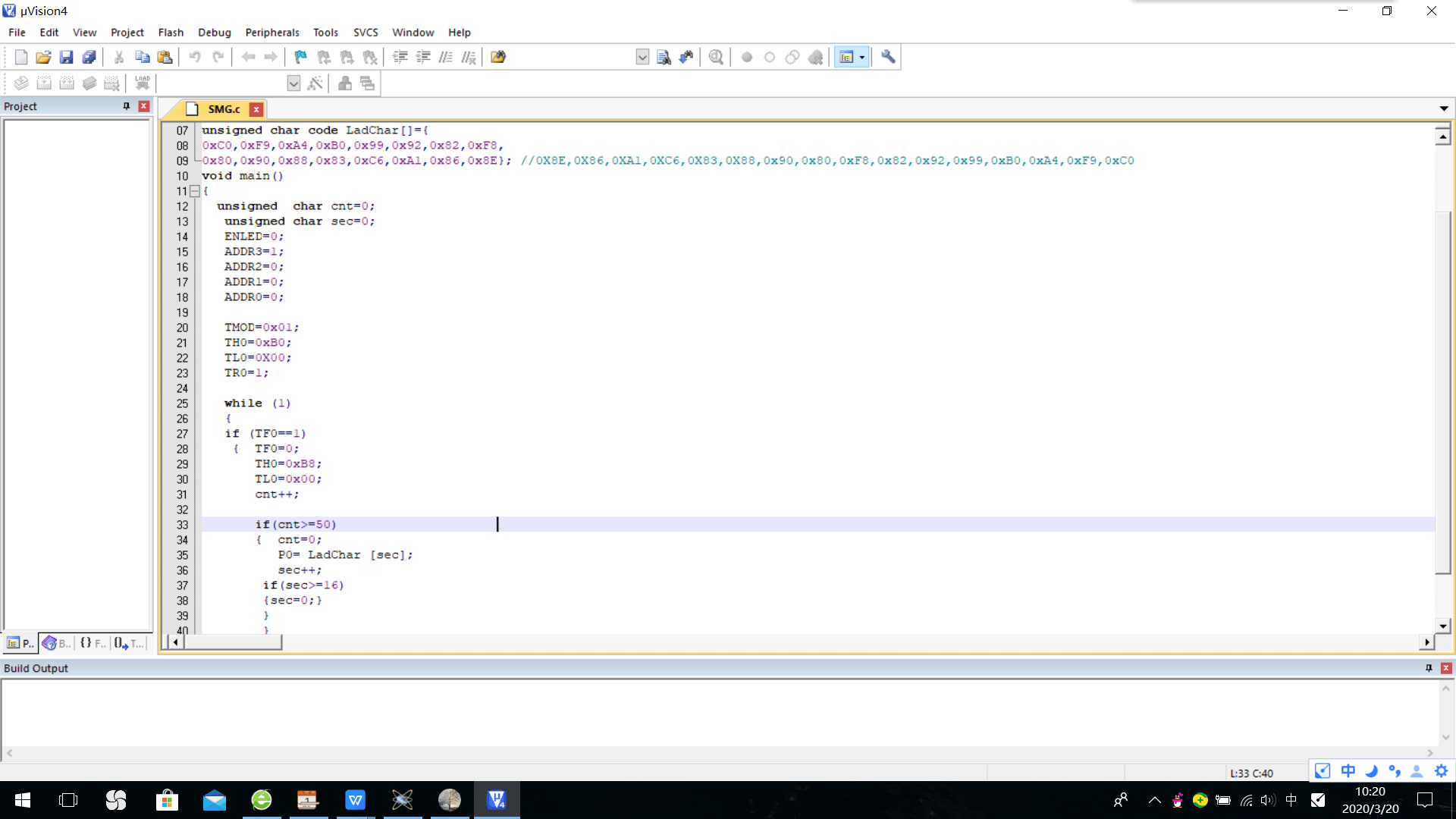The width and height of the screenshot is (1456, 819).
Task: Click the Save All icon
Action: [89, 57]
